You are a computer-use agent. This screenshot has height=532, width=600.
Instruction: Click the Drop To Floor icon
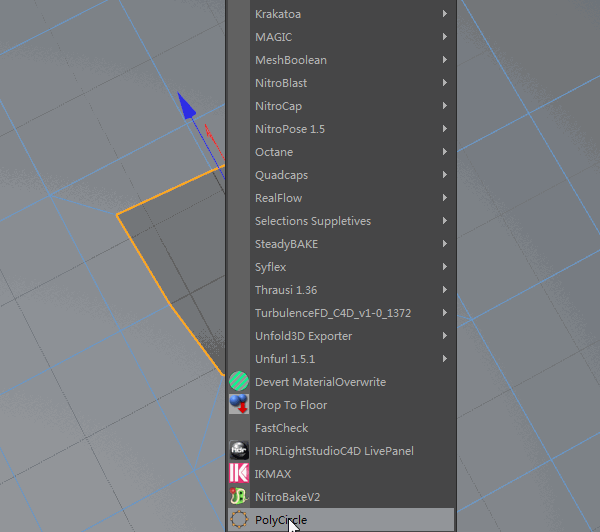tap(239, 405)
